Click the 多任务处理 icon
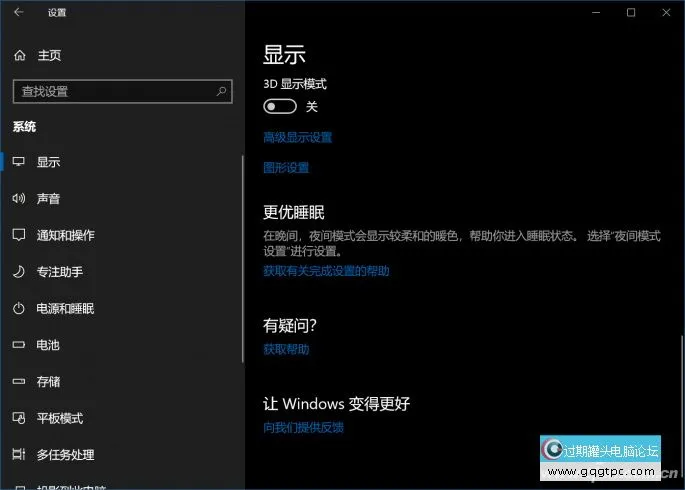 click(x=19, y=454)
